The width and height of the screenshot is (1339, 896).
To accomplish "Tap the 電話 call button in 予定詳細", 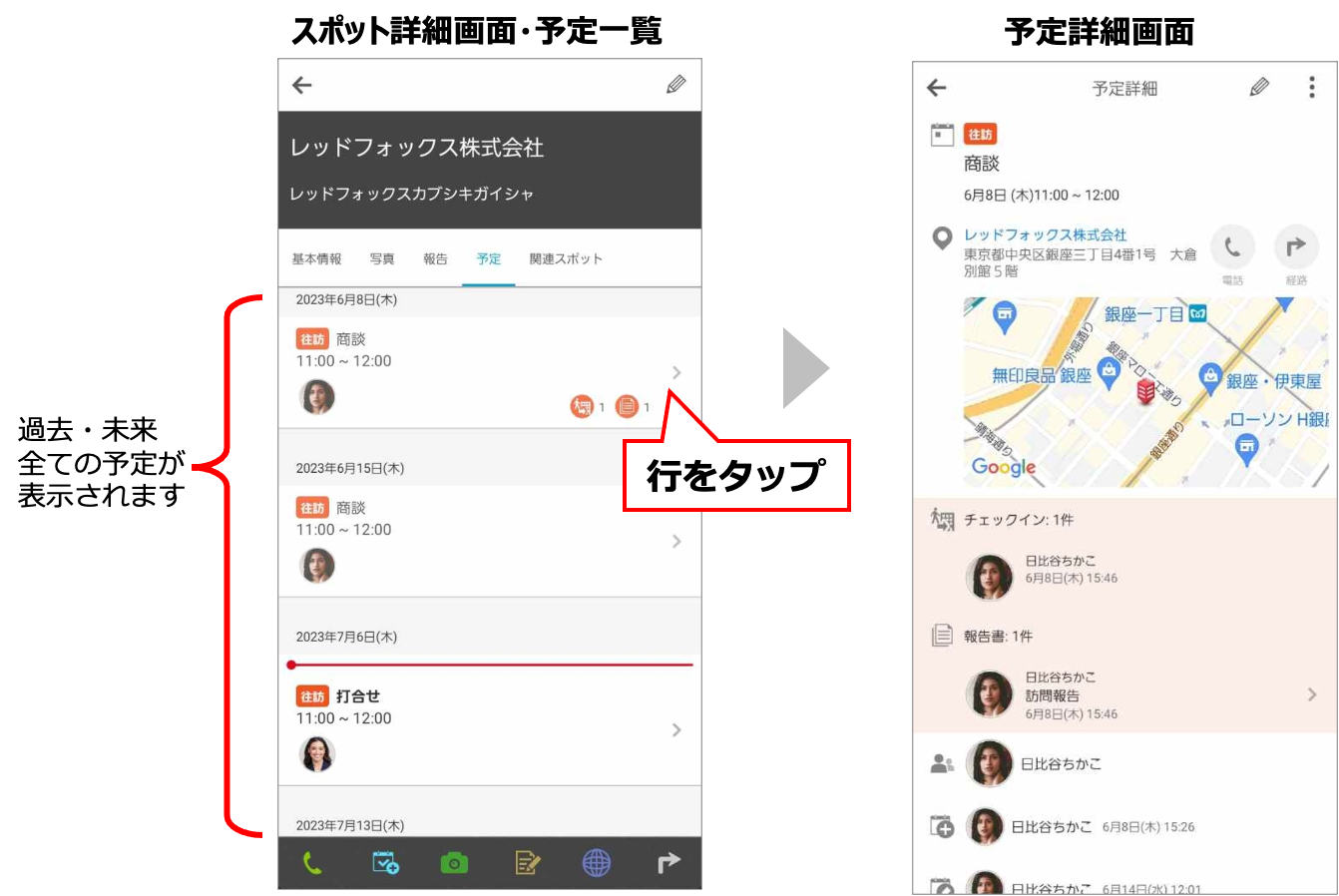I will (1232, 246).
